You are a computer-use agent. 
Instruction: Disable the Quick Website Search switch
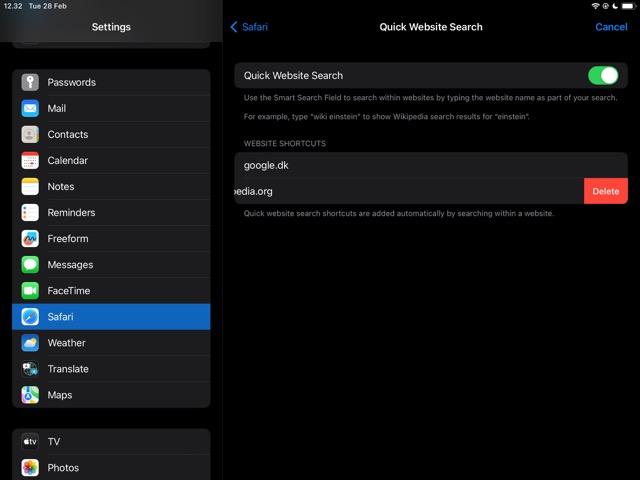[602, 76]
